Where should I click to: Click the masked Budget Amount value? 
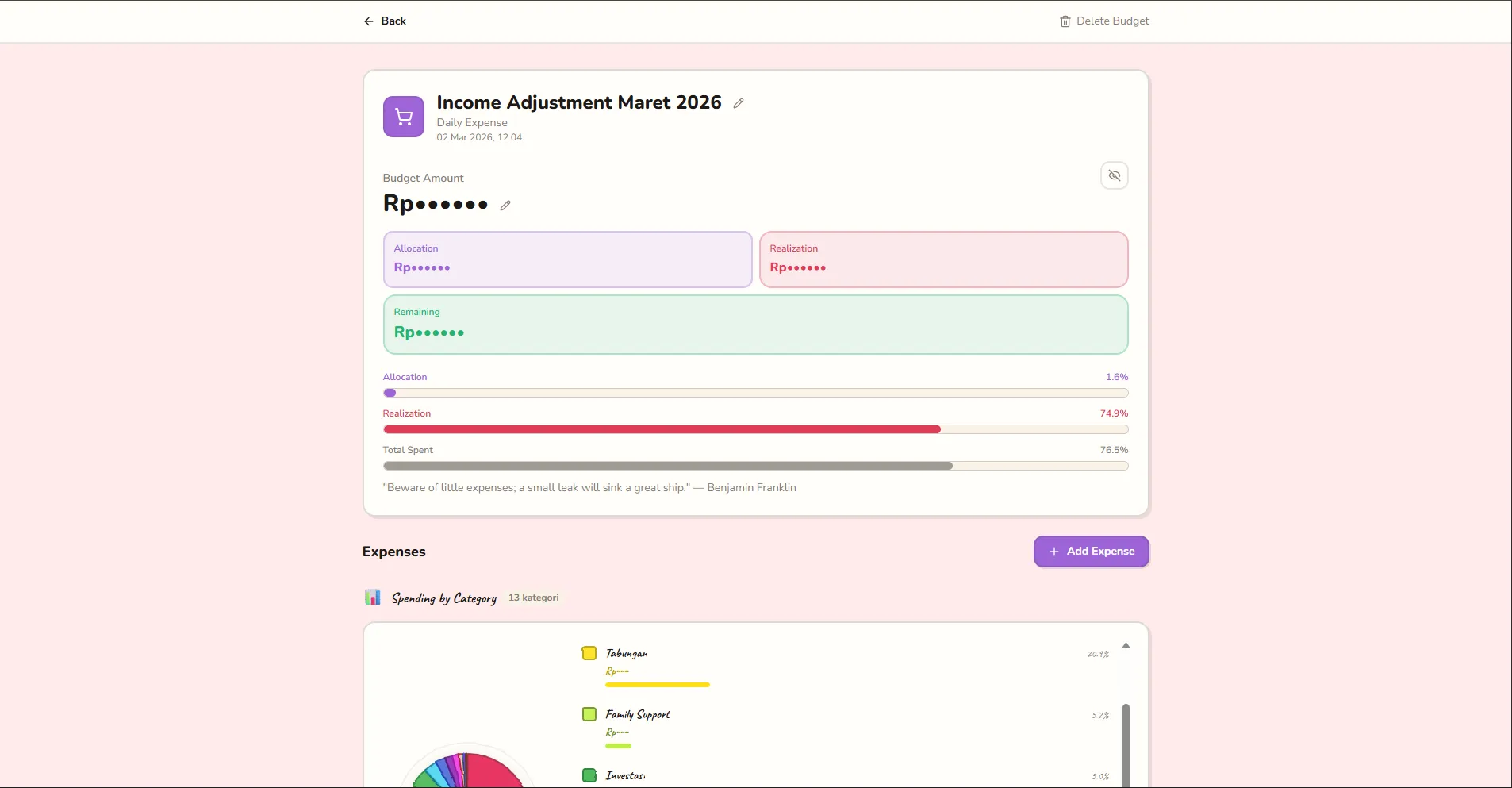[436, 204]
